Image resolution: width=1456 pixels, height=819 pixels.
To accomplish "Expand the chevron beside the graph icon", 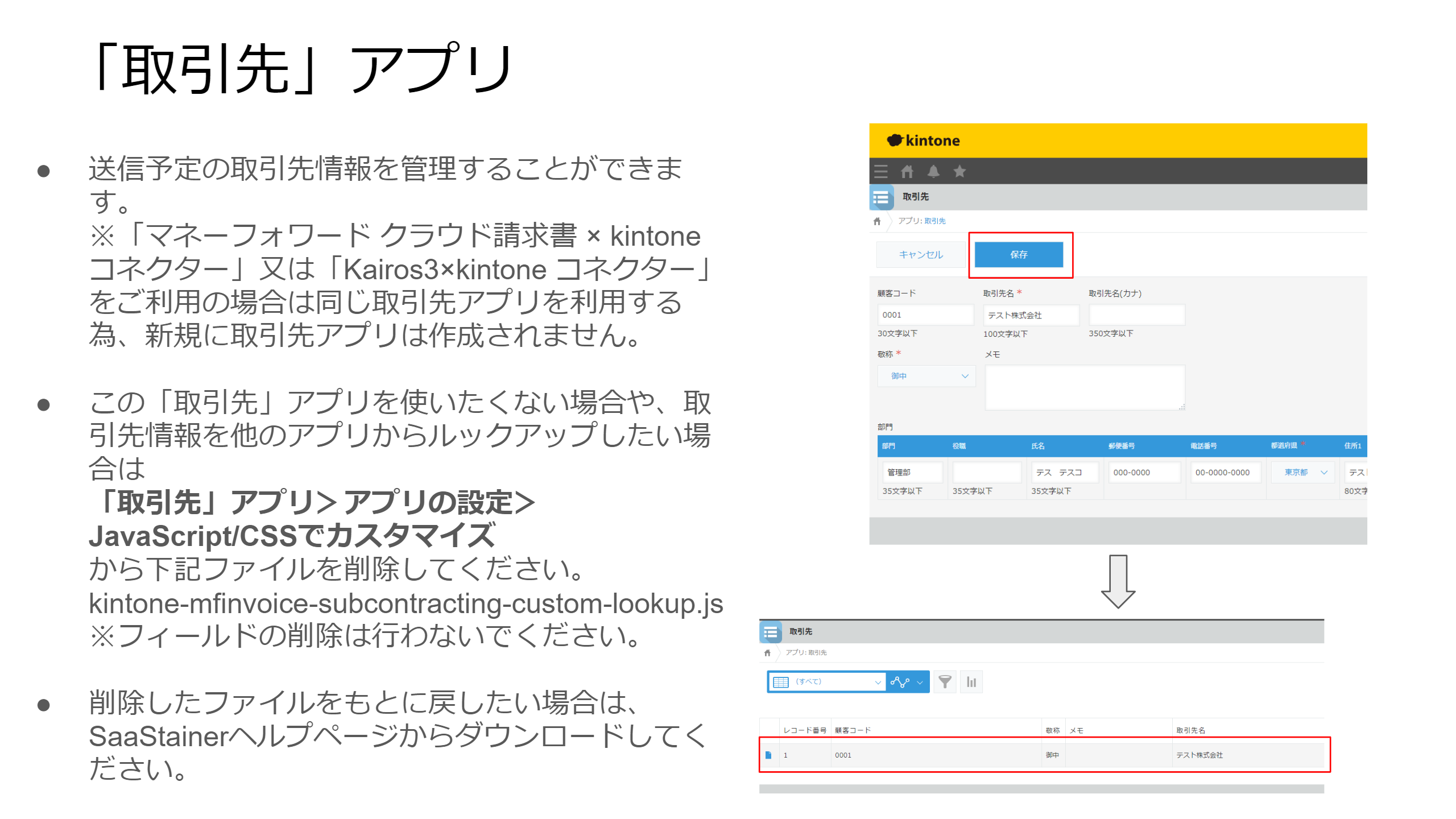I will 920,682.
